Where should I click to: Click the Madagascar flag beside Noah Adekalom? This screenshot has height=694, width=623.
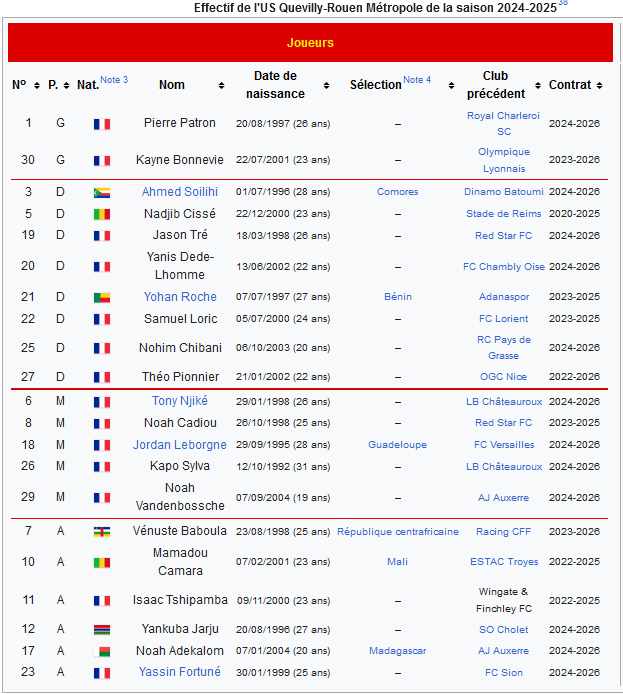tap(102, 652)
